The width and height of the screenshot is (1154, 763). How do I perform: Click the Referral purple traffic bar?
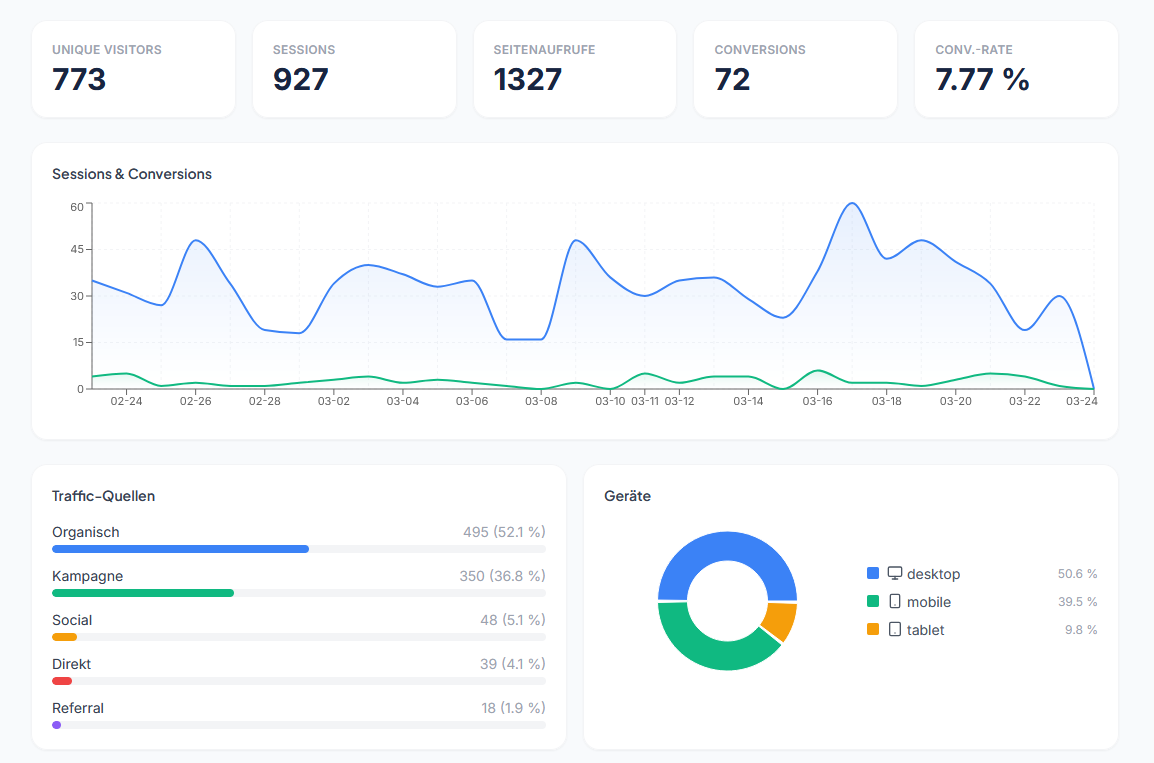click(57, 725)
